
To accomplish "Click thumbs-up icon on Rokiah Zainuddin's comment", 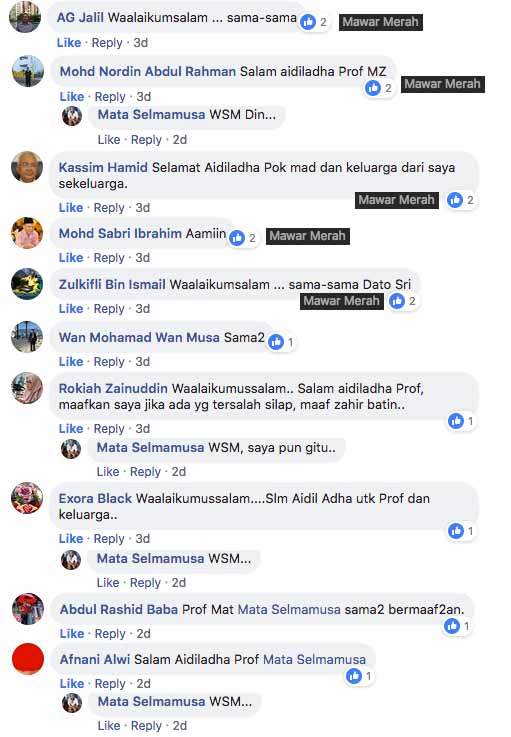I will pyautogui.click(x=456, y=421).
